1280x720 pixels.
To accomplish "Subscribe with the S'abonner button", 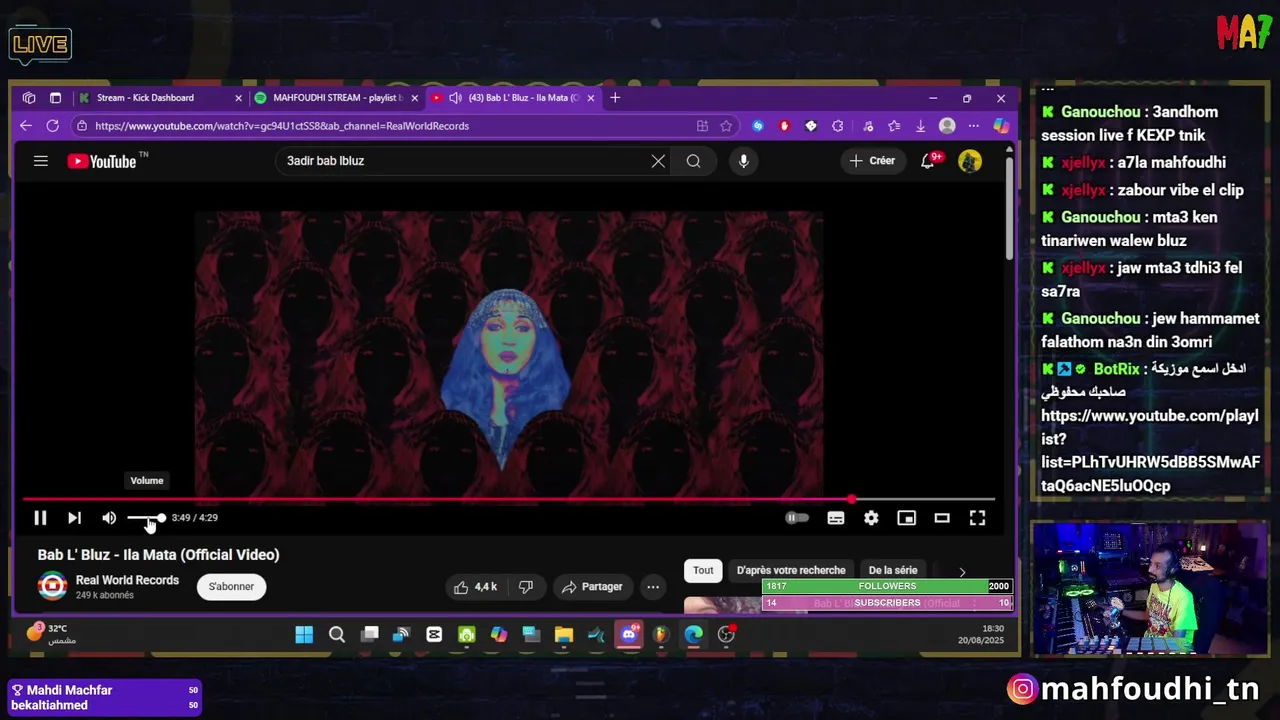I will pos(231,587).
